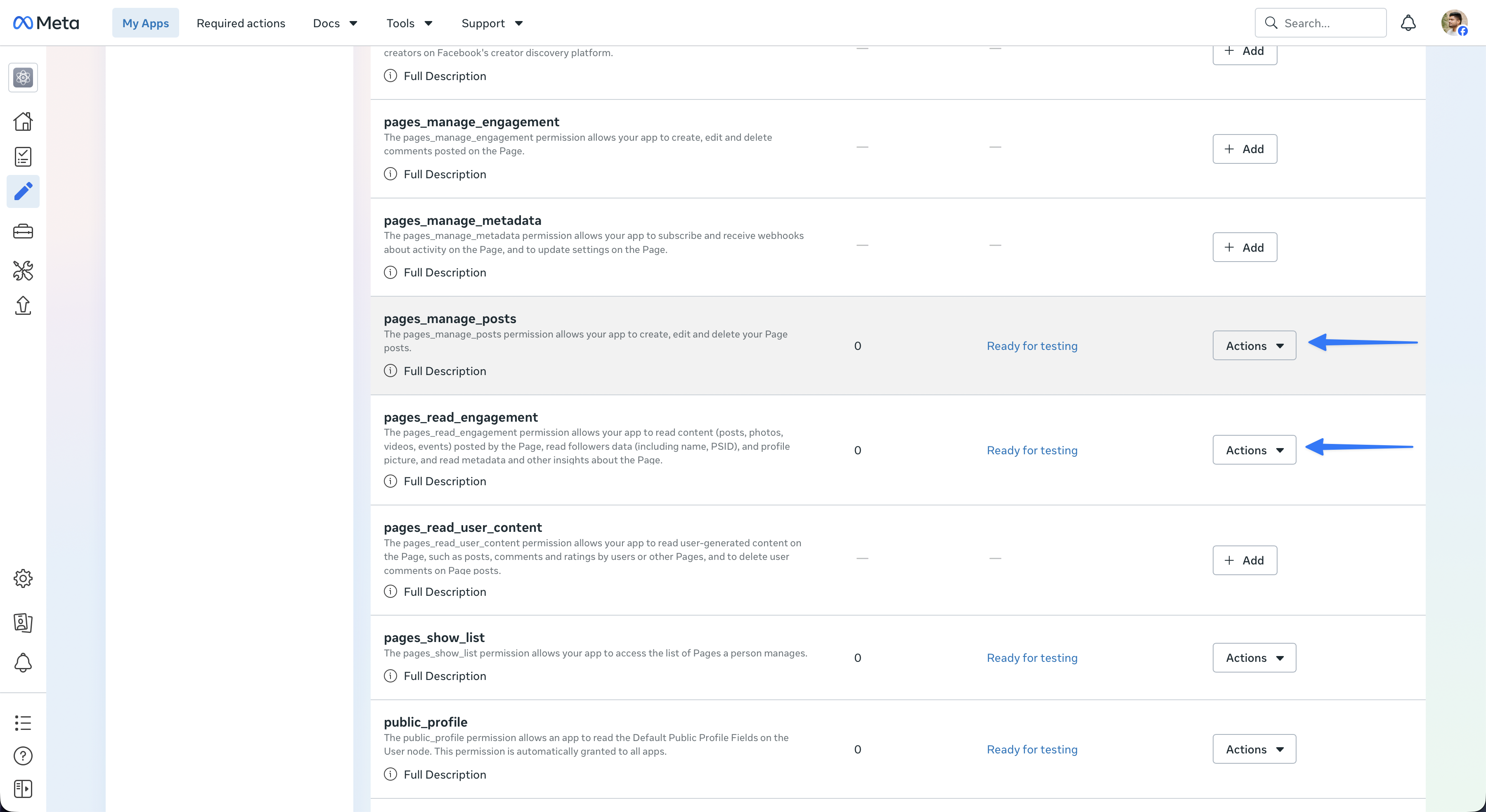Open the activity log list icon

pos(23,722)
